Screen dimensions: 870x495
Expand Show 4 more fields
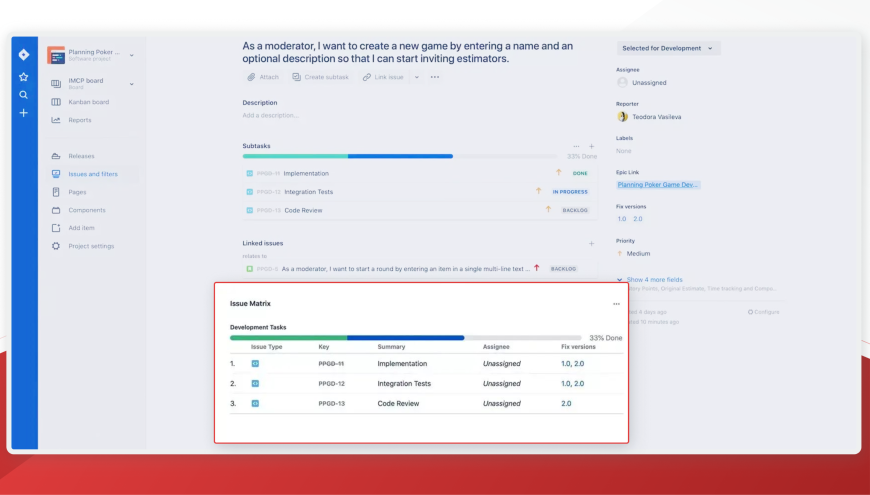(x=650, y=279)
